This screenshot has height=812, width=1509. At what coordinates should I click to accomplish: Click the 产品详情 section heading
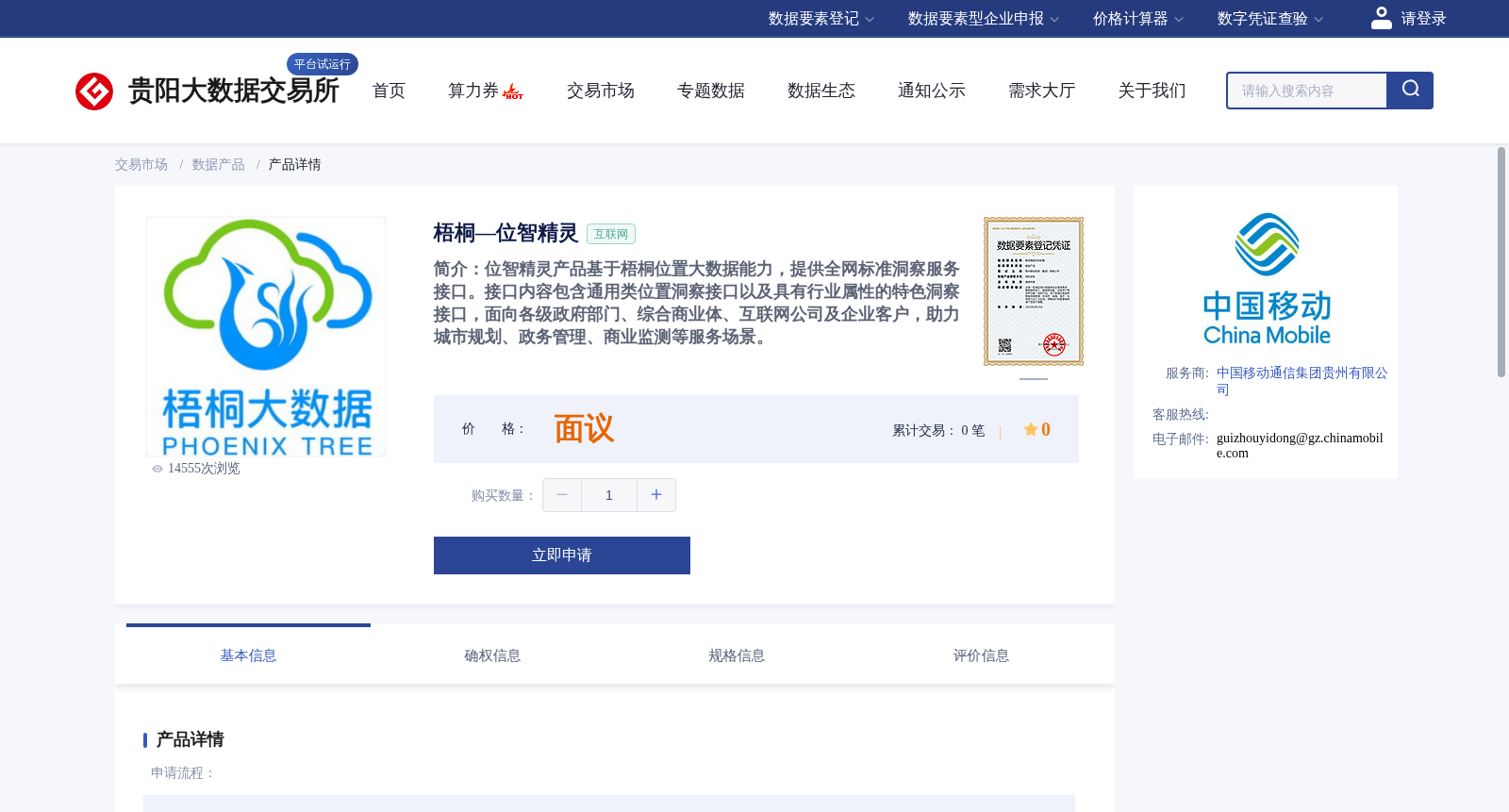pos(191,739)
